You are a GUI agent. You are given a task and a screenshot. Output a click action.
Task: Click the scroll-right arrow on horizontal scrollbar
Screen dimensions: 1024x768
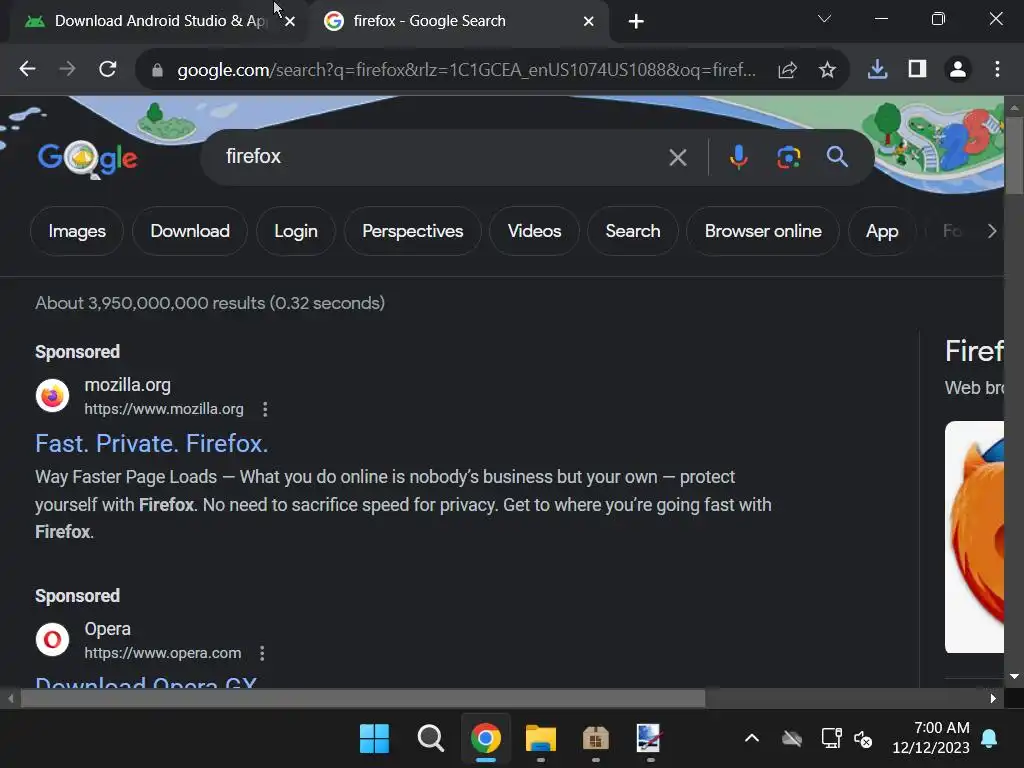pyautogui.click(x=993, y=698)
